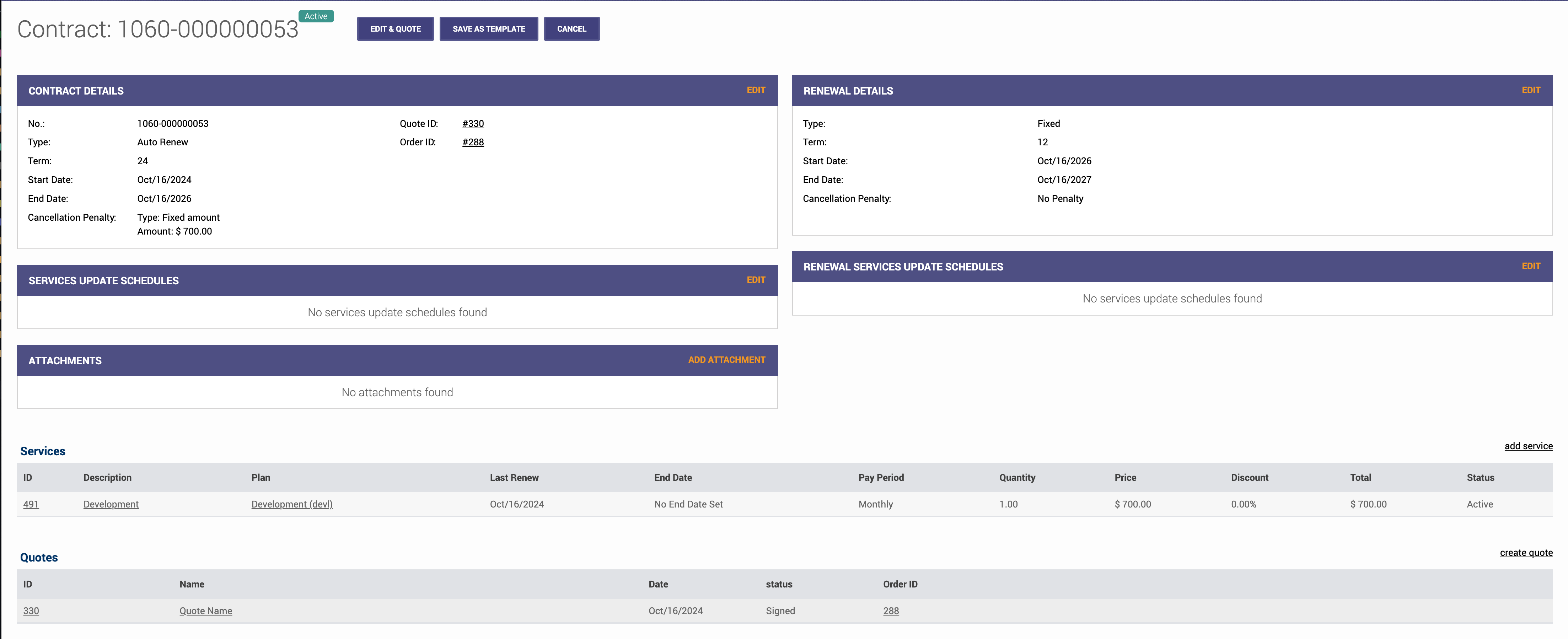Click Add Attachment link
The height and width of the screenshot is (639, 1568).
click(726, 360)
